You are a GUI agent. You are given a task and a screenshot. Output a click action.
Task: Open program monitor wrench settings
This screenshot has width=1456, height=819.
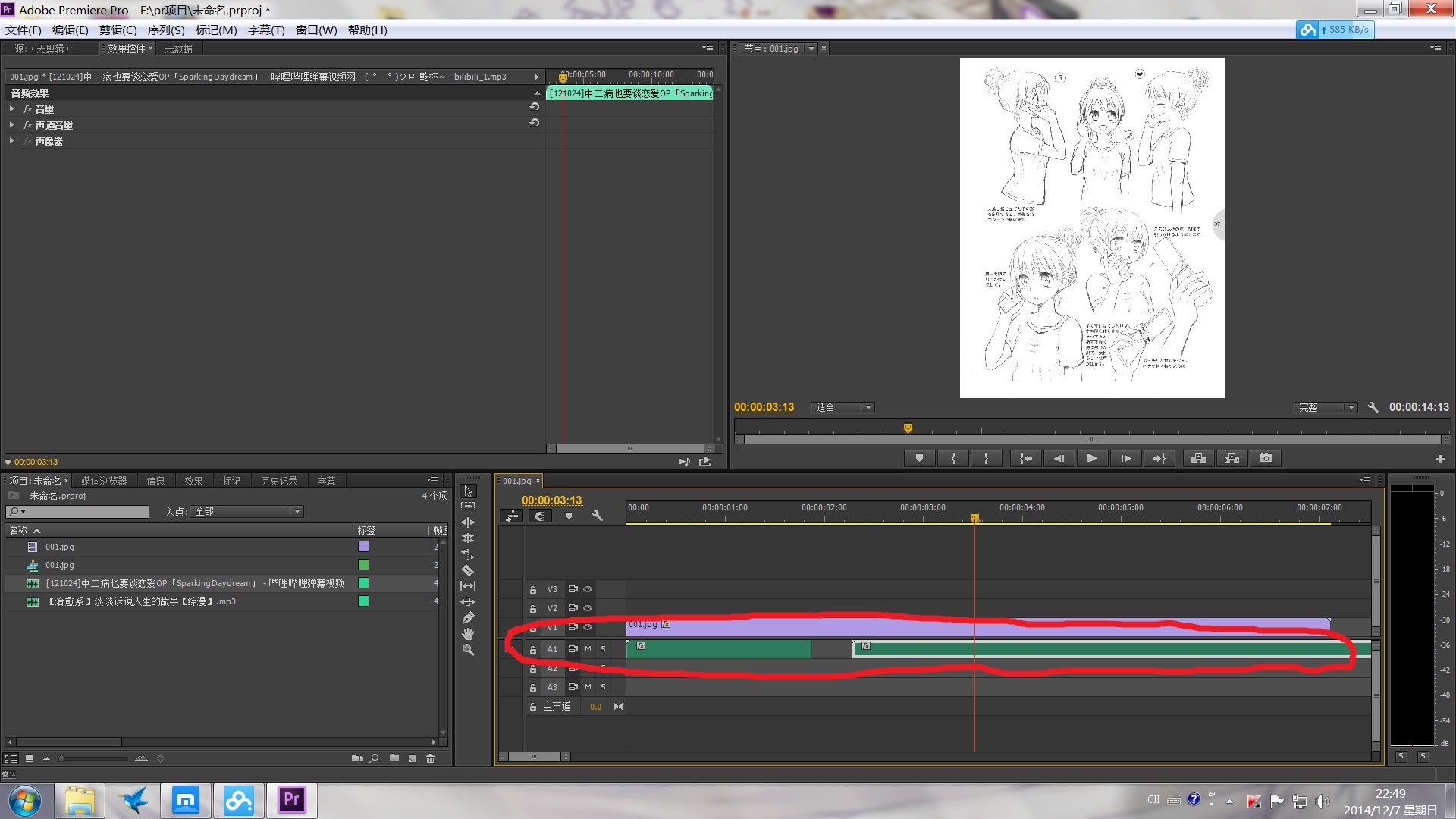pos(1373,407)
